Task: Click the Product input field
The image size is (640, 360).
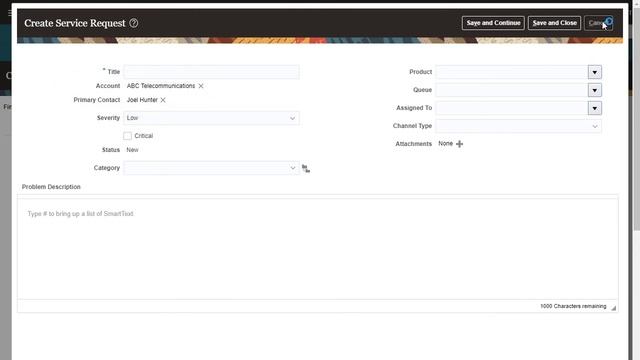Action: pyautogui.click(x=511, y=72)
